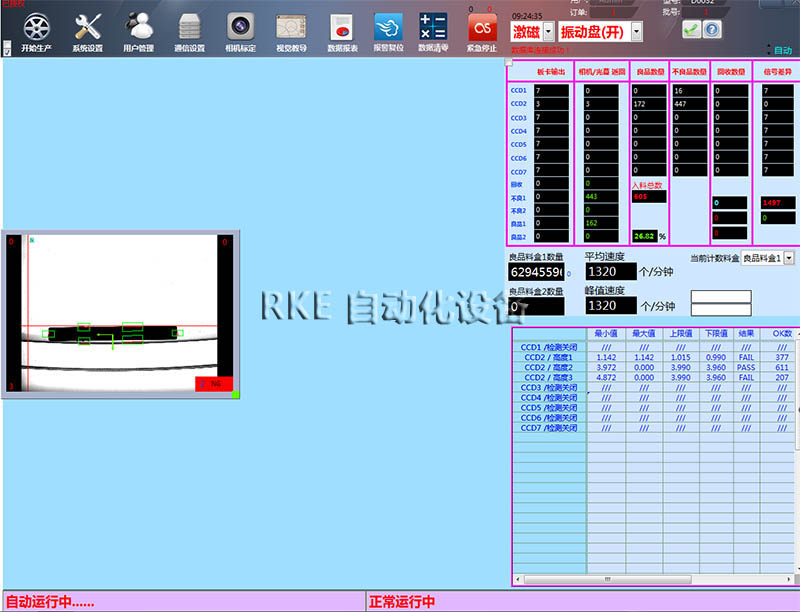The height and width of the screenshot is (612, 800).
Task: Click 报警复位 alarm reset icon
Action: (x=388, y=30)
